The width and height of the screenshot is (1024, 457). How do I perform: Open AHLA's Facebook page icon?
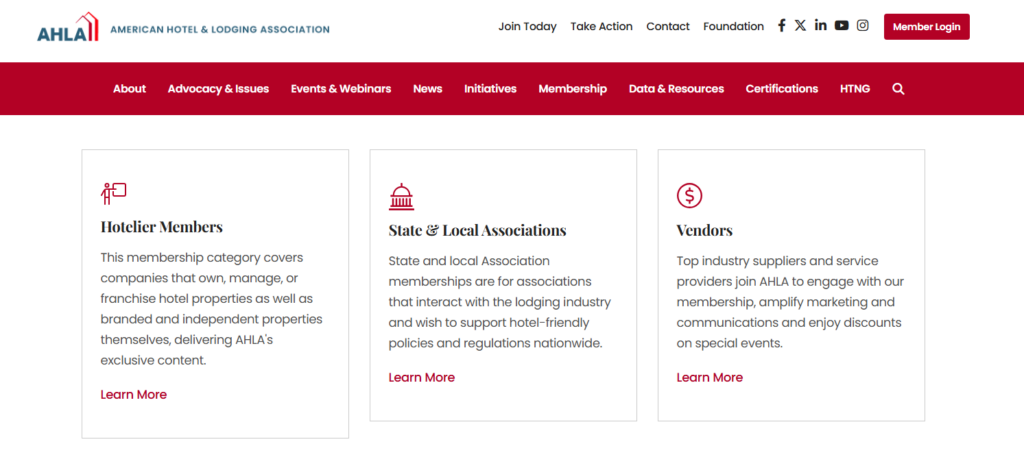pos(781,26)
